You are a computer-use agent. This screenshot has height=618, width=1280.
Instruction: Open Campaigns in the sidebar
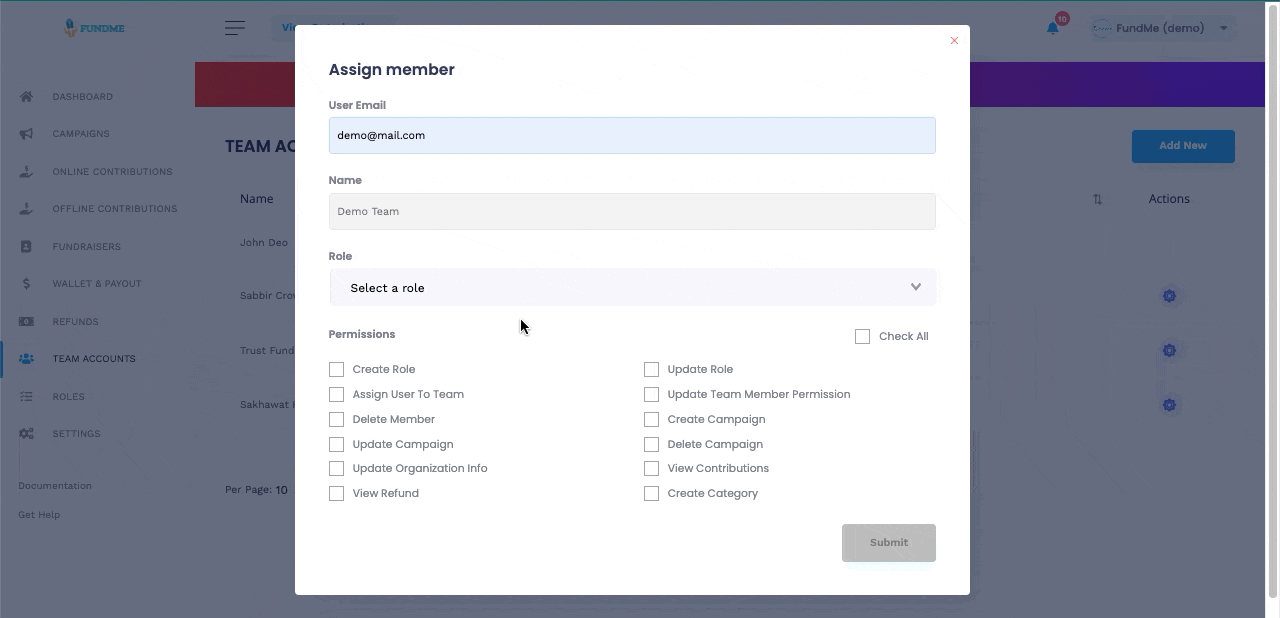(81, 134)
